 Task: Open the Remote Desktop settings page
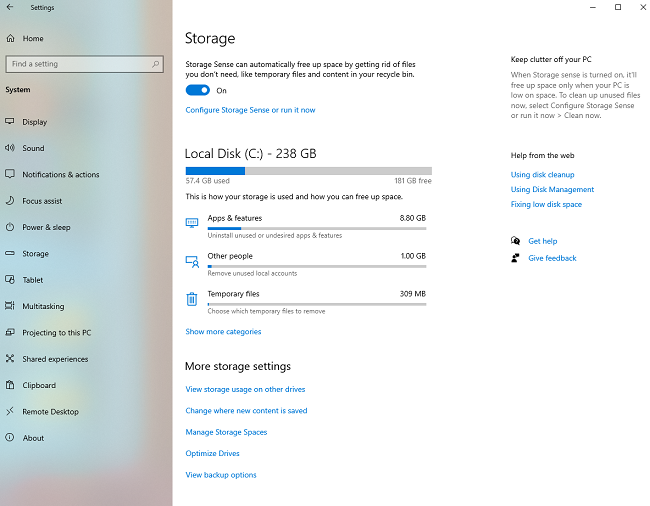tap(50, 412)
